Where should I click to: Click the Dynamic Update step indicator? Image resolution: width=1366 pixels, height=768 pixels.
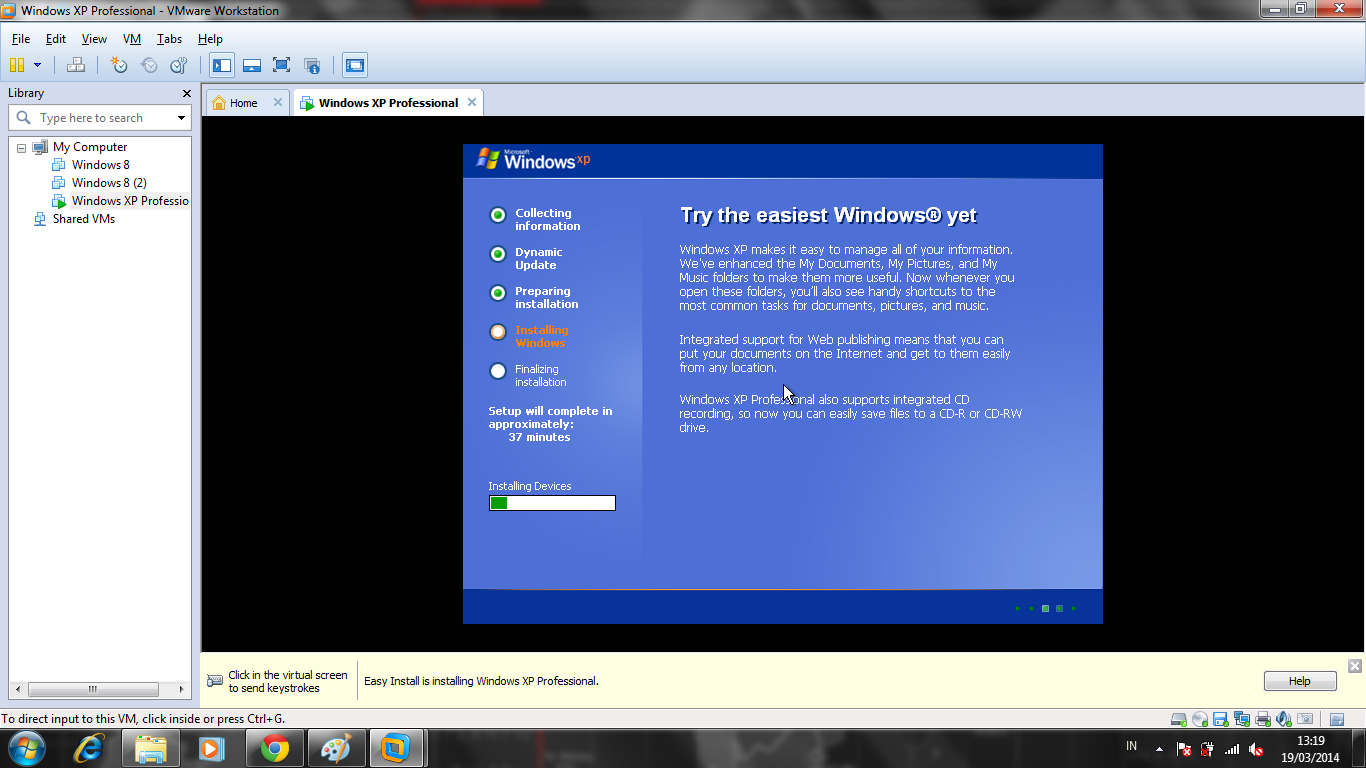[498, 254]
